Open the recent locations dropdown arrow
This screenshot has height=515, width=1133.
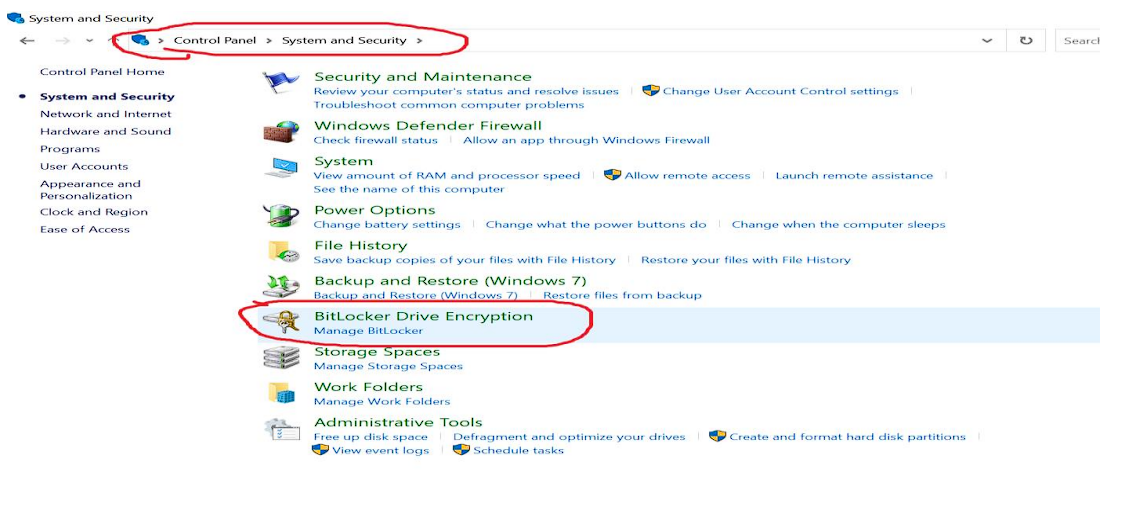tap(90, 40)
